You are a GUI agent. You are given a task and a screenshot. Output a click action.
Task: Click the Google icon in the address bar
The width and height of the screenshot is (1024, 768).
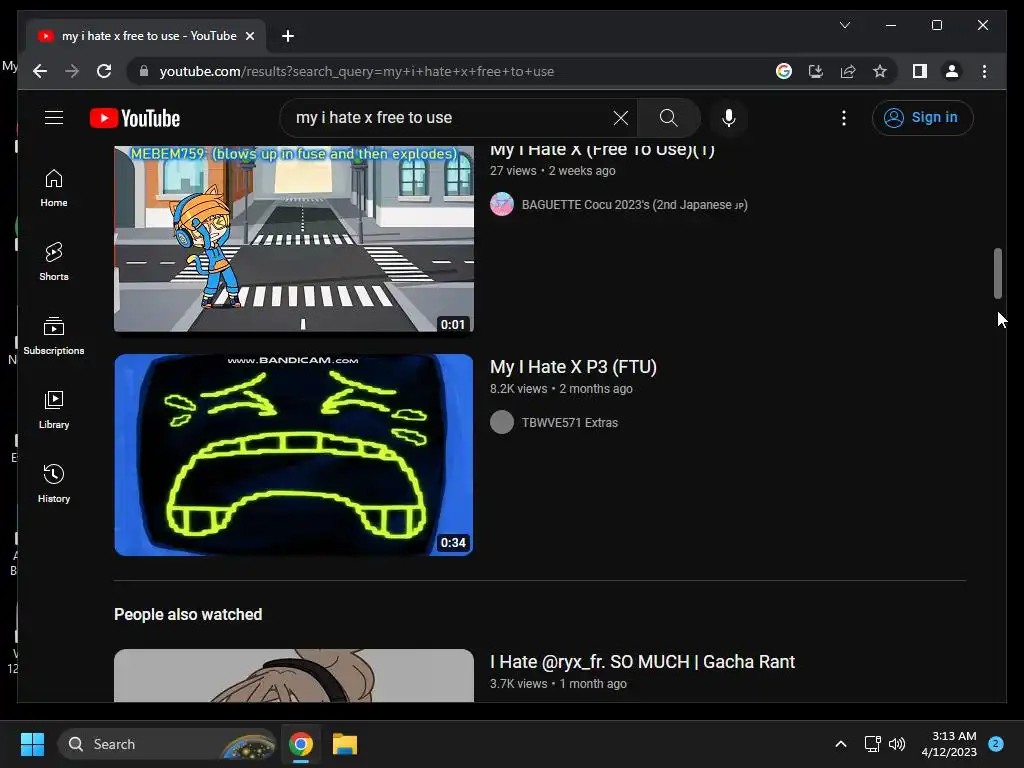point(784,71)
